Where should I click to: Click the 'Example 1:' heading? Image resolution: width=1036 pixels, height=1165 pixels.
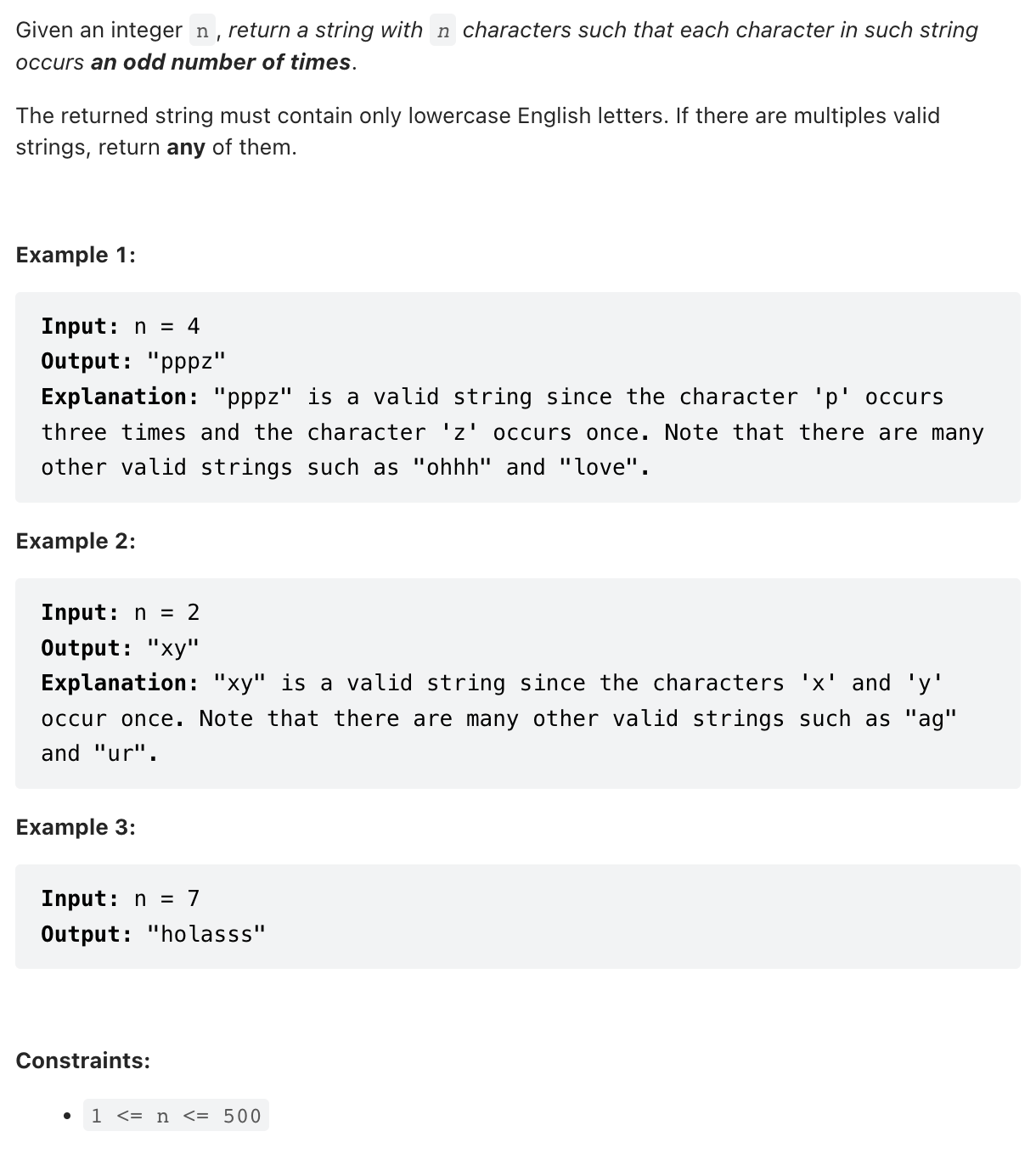tap(76, 255)
